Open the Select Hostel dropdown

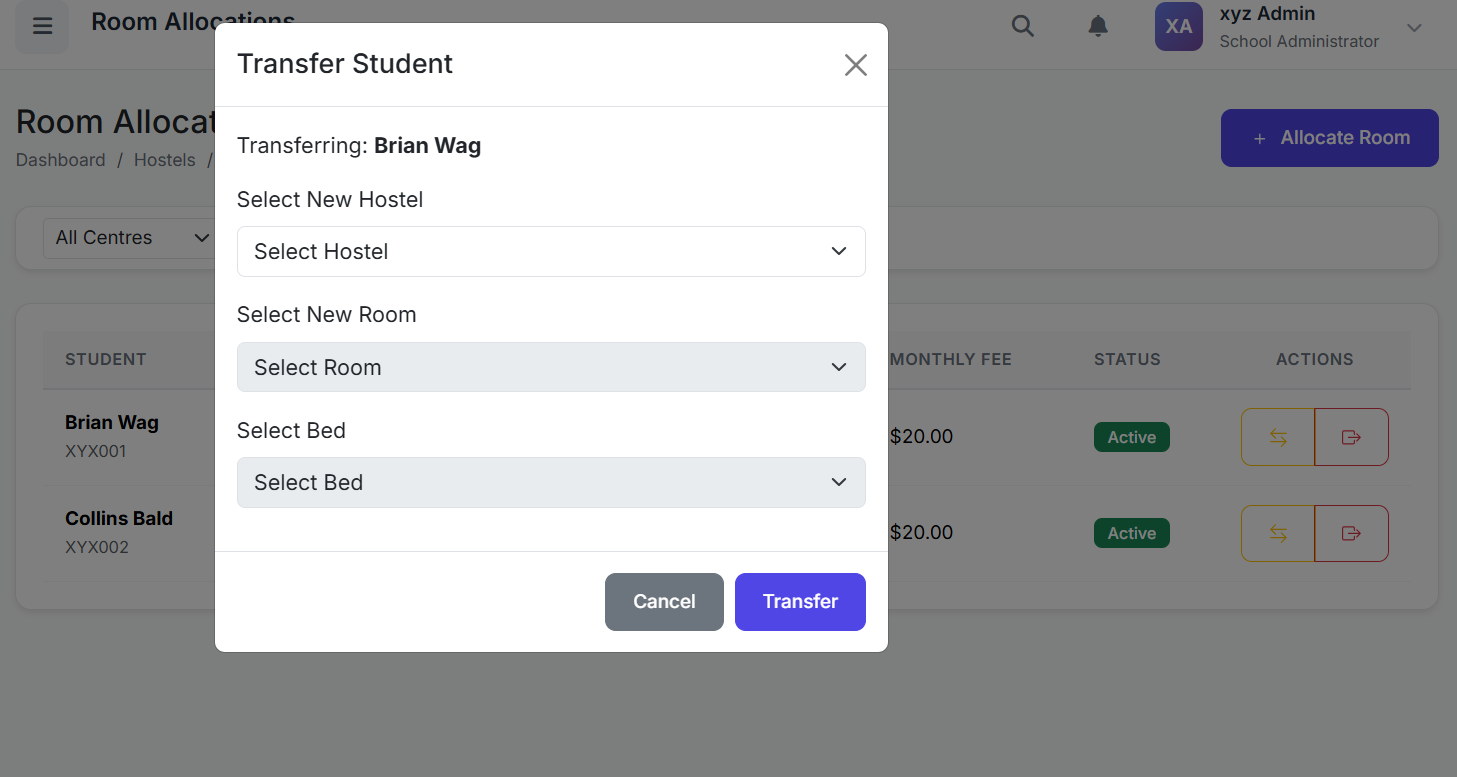[x=551, y=251]
